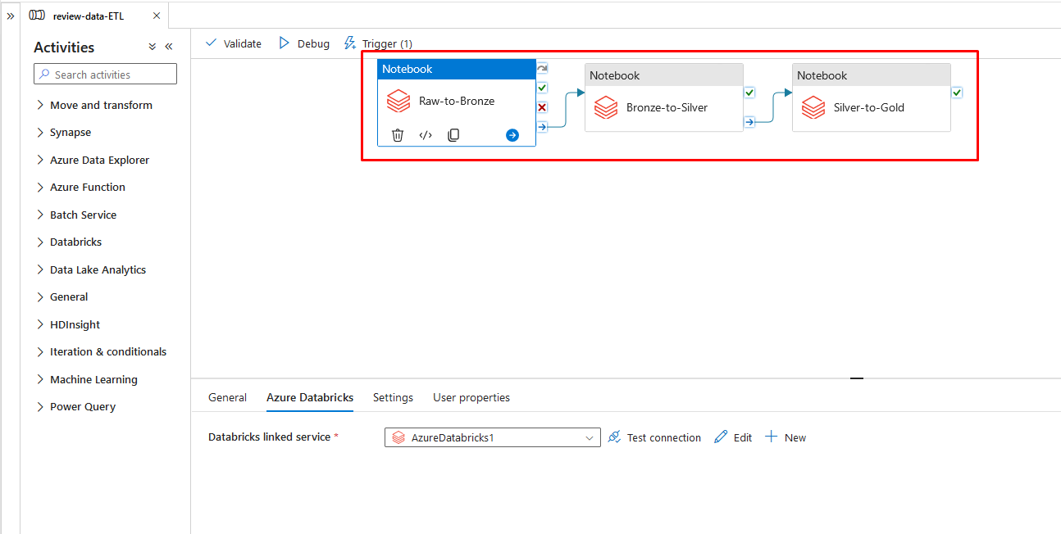Select the Silver-to-Gold notebook activity

[x=872, y=97]
